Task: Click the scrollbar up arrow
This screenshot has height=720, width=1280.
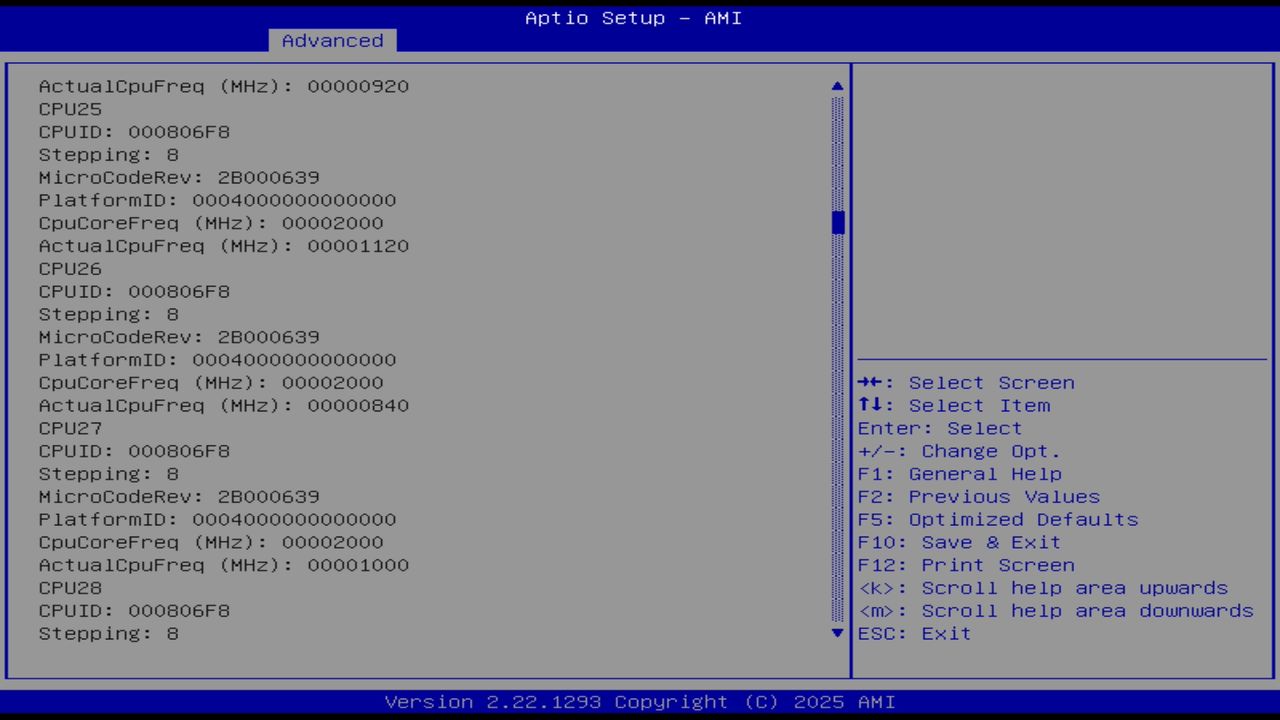Action: [837, 86]
